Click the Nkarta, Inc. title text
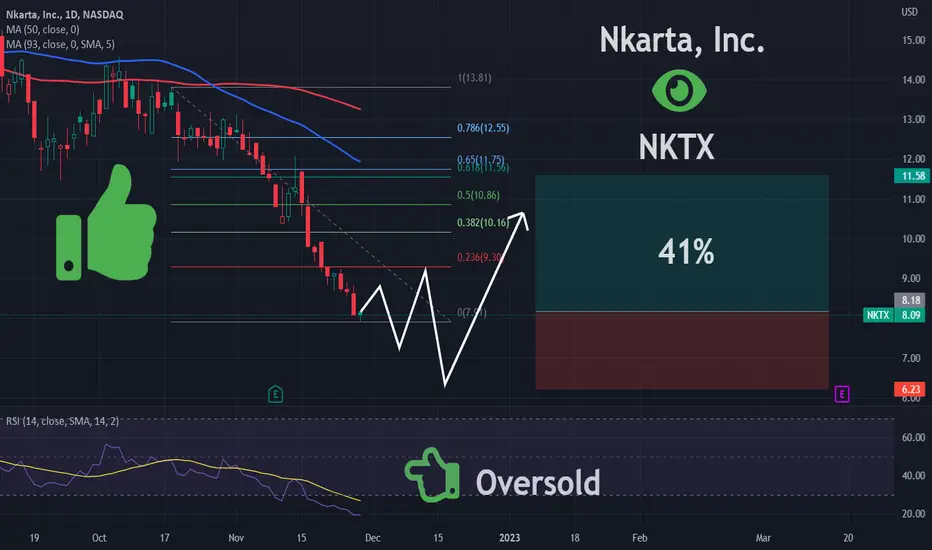The width and height of the screenshot is (932, 550). click(x=682, y=40)
